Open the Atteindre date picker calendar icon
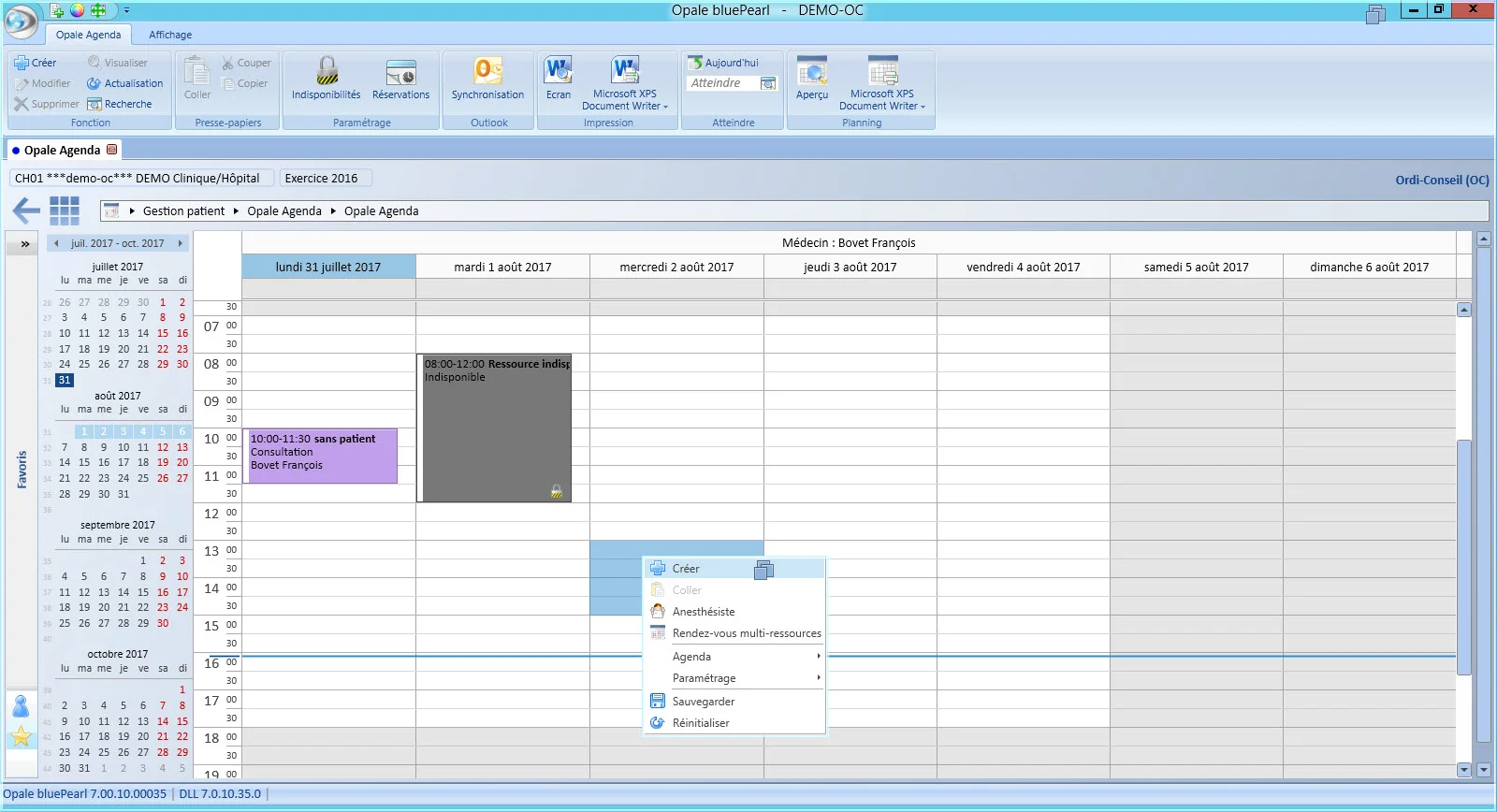The height and width of the screenshot is (812, 1497). pyautogui.click(x=768, y=83)
